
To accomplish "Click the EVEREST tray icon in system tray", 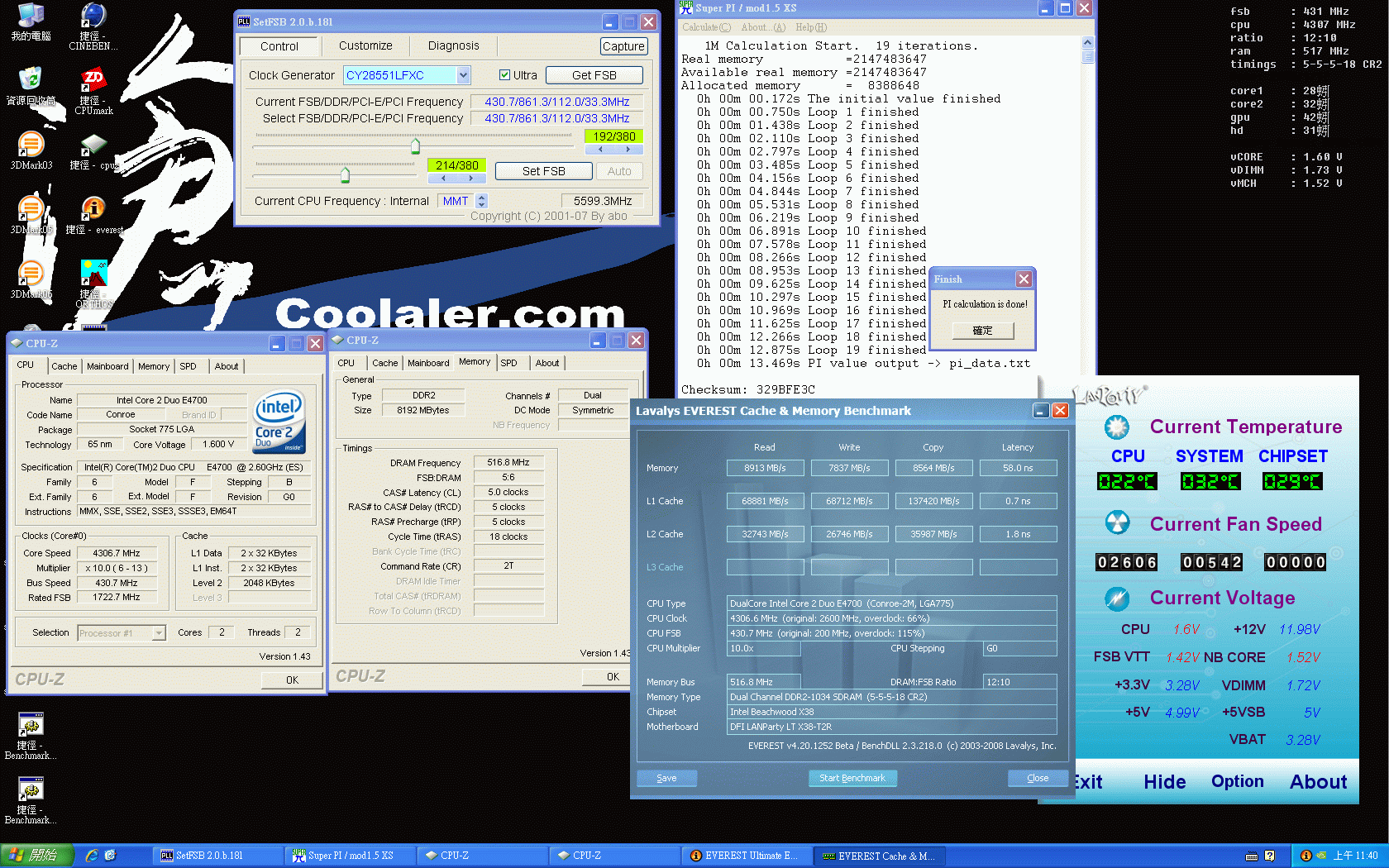I will (x=1306, y=856).
